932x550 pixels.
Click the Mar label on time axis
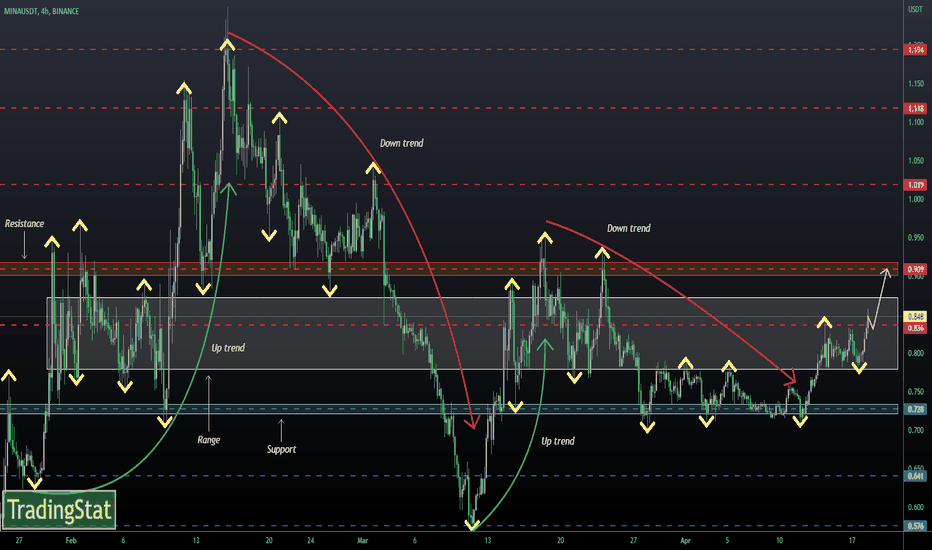click(363, 540)
